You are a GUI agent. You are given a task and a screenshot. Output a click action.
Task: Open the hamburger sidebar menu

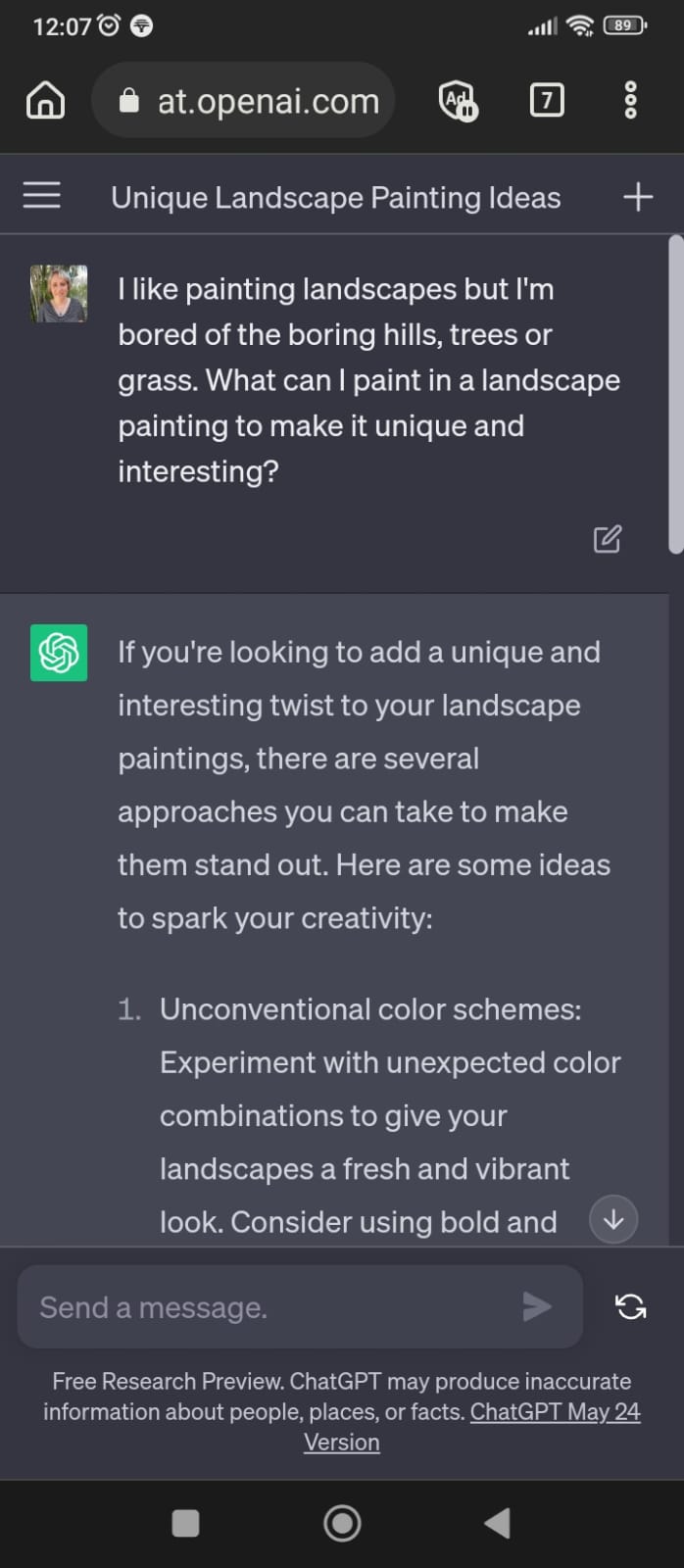[x=41, y=195]
